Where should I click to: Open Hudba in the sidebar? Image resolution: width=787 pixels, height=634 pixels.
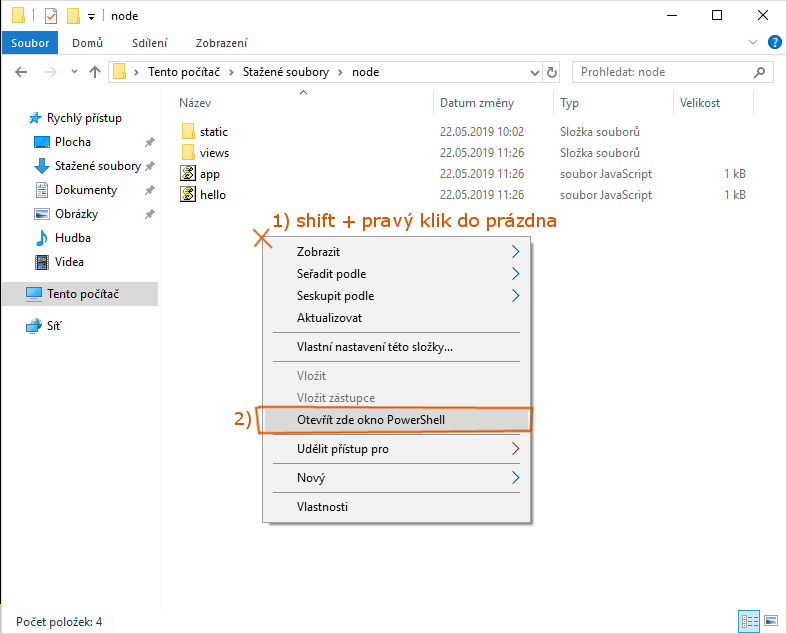[x=73, y=238]
